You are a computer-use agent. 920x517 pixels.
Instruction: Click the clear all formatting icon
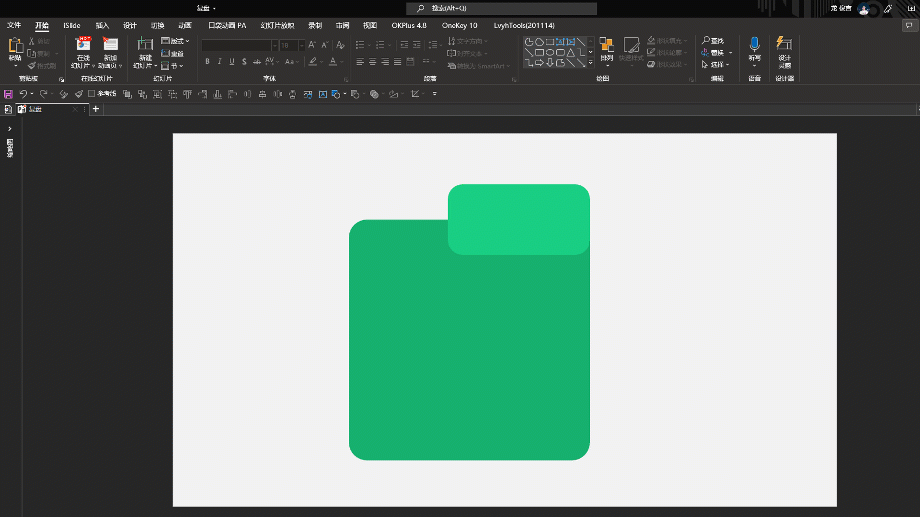[340, 45]
